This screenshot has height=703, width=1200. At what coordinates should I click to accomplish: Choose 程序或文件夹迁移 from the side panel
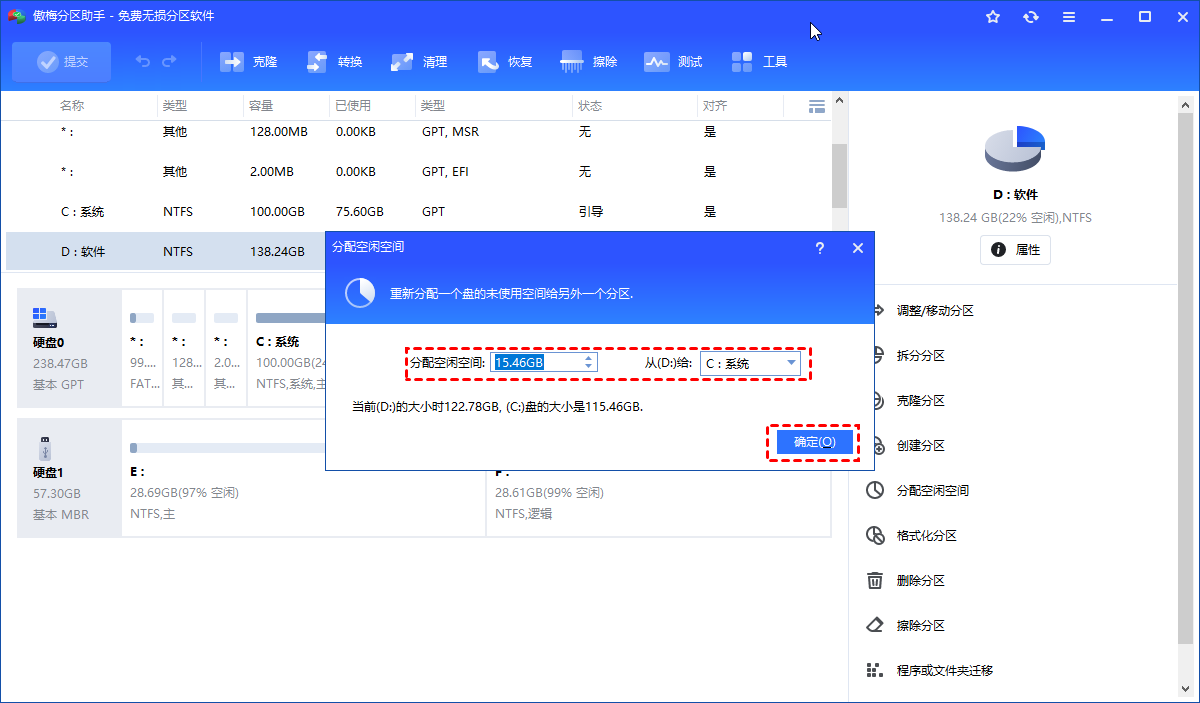click(944, 671)
